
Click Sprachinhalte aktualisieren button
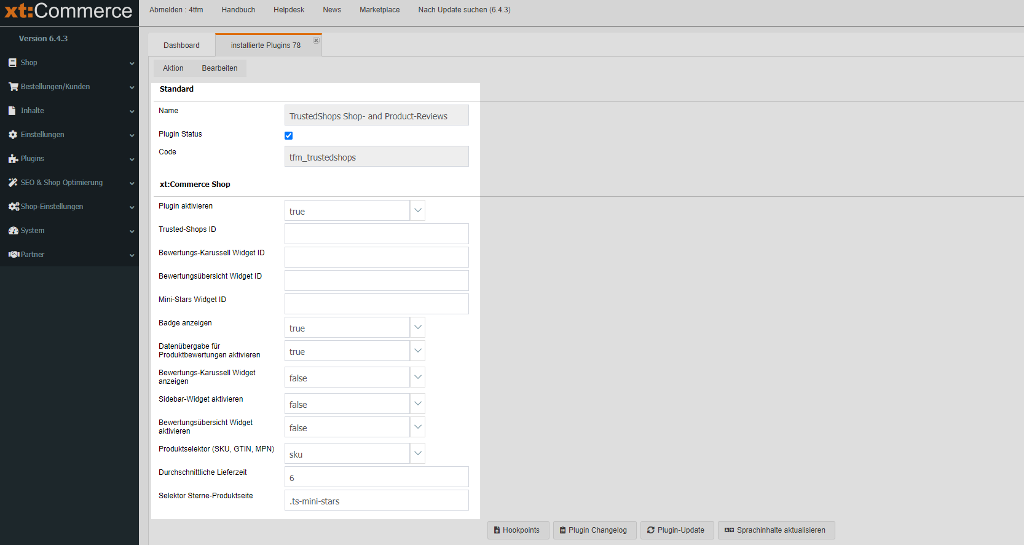click(x=776, y=530)
